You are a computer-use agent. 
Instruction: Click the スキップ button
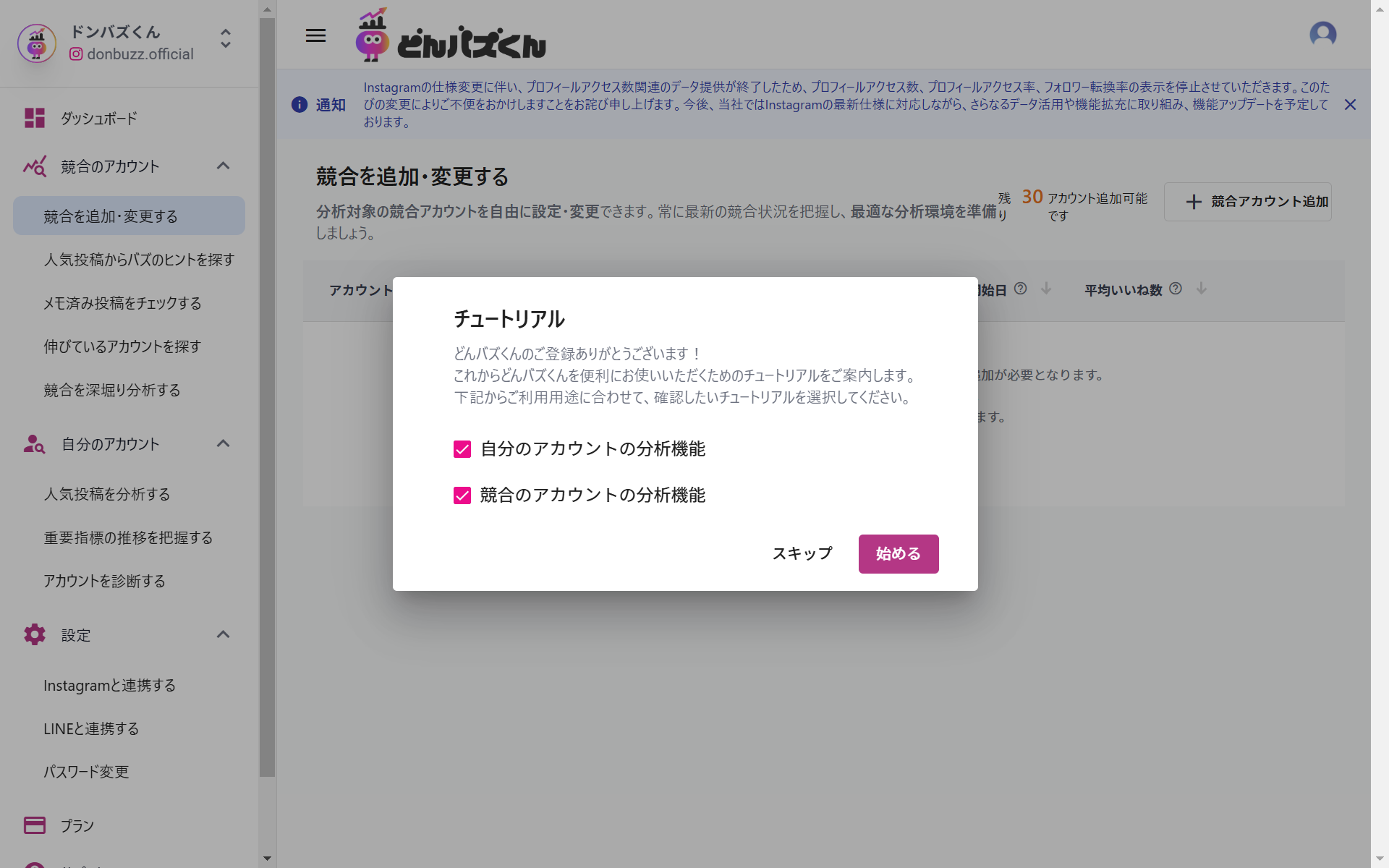click(802, 554)
